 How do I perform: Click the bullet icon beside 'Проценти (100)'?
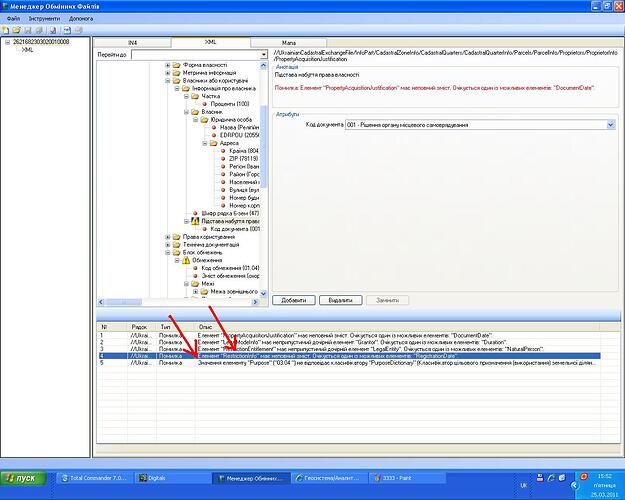[204, 104]
